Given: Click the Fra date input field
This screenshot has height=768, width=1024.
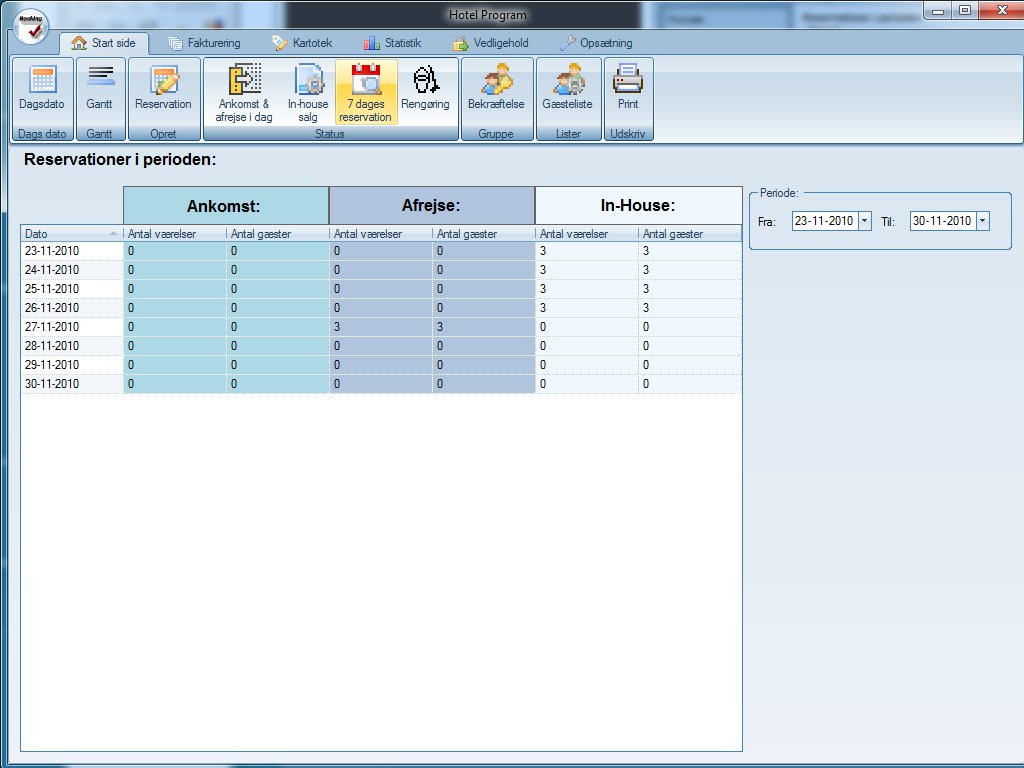Looking at the screenshot, I should click(824, 221).
